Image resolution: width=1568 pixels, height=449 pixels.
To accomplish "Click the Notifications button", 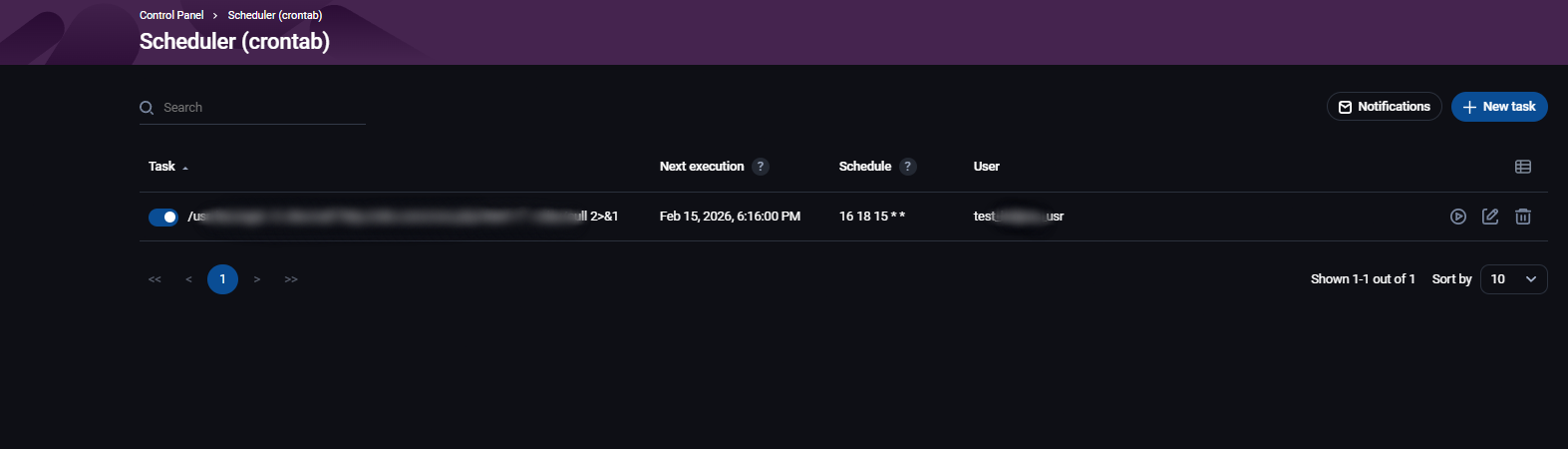I will pyautogui.click(x=1384, y=107).
